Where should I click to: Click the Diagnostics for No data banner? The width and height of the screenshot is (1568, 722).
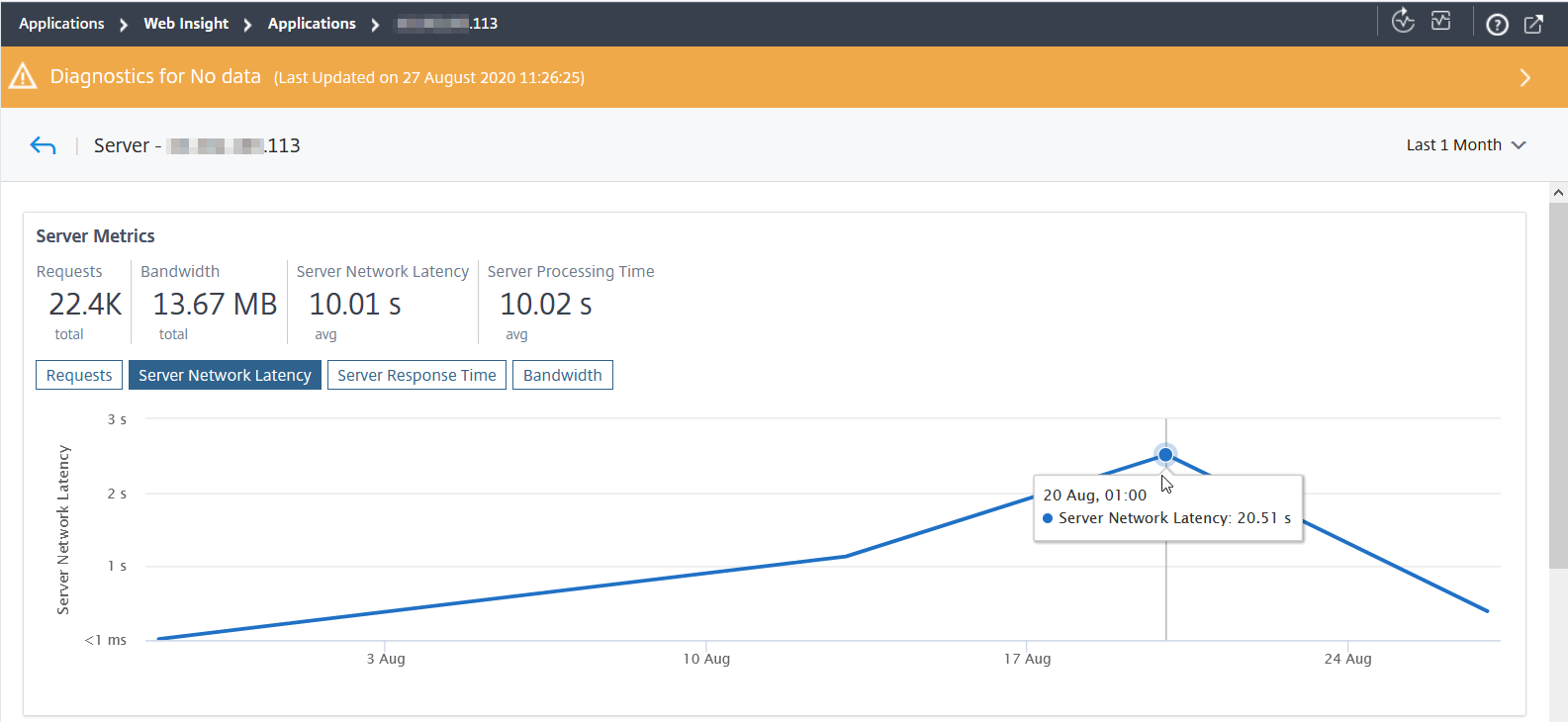pyautogui.click(x=784, y=77)
